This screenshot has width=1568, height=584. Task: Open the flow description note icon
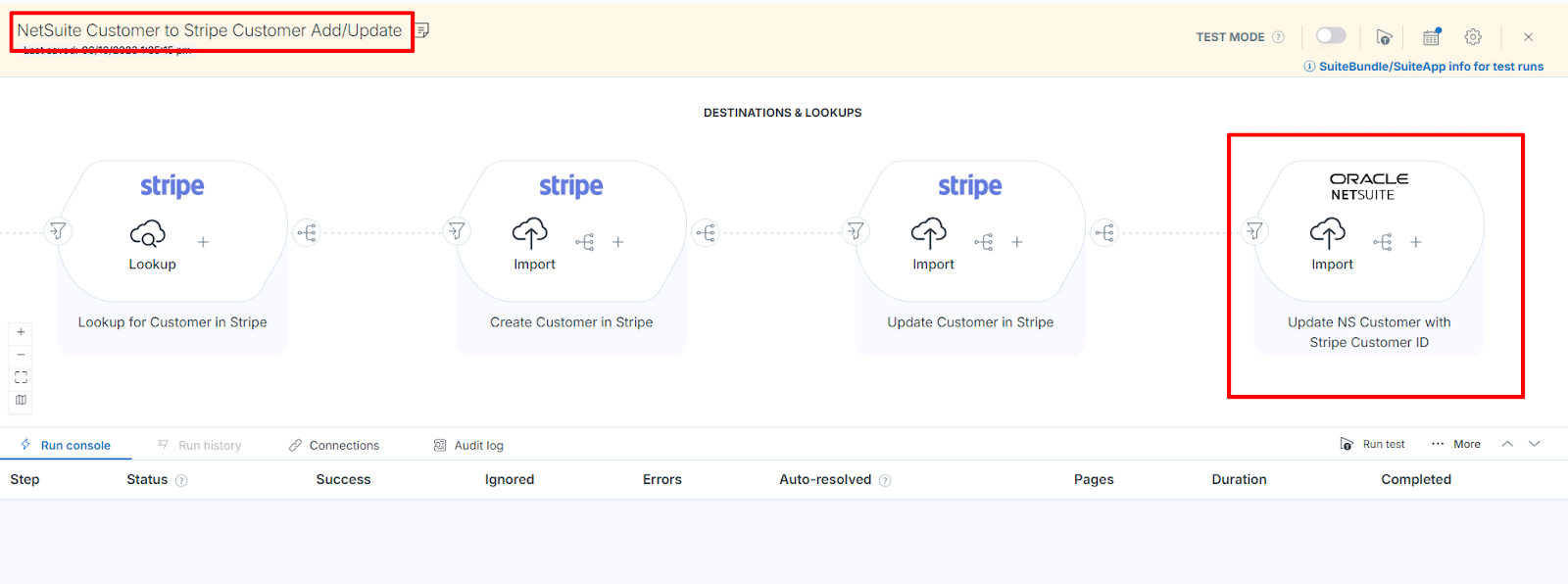tap(422, 30)
